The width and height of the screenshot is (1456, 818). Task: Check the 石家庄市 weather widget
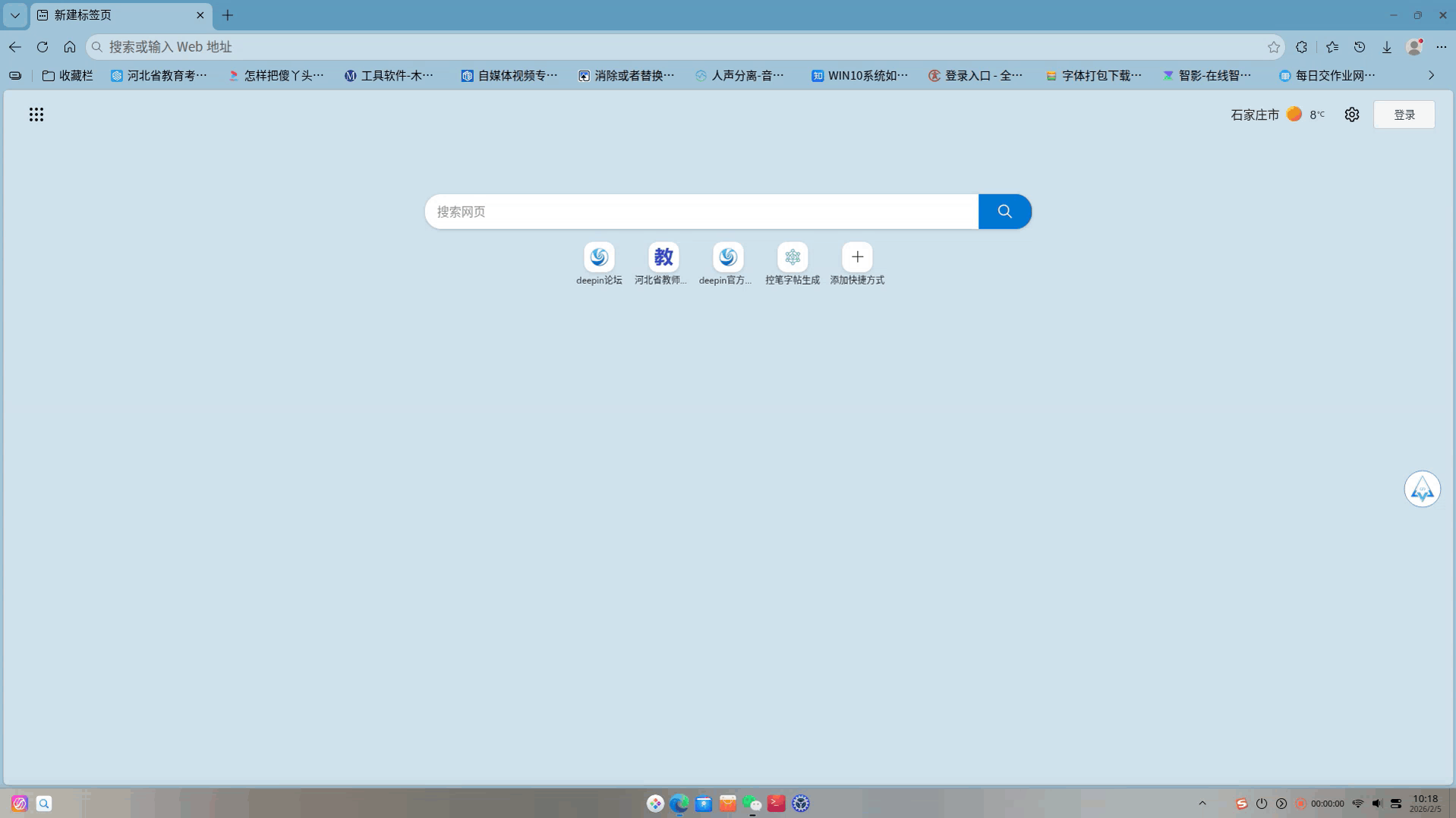point(1278,115)
